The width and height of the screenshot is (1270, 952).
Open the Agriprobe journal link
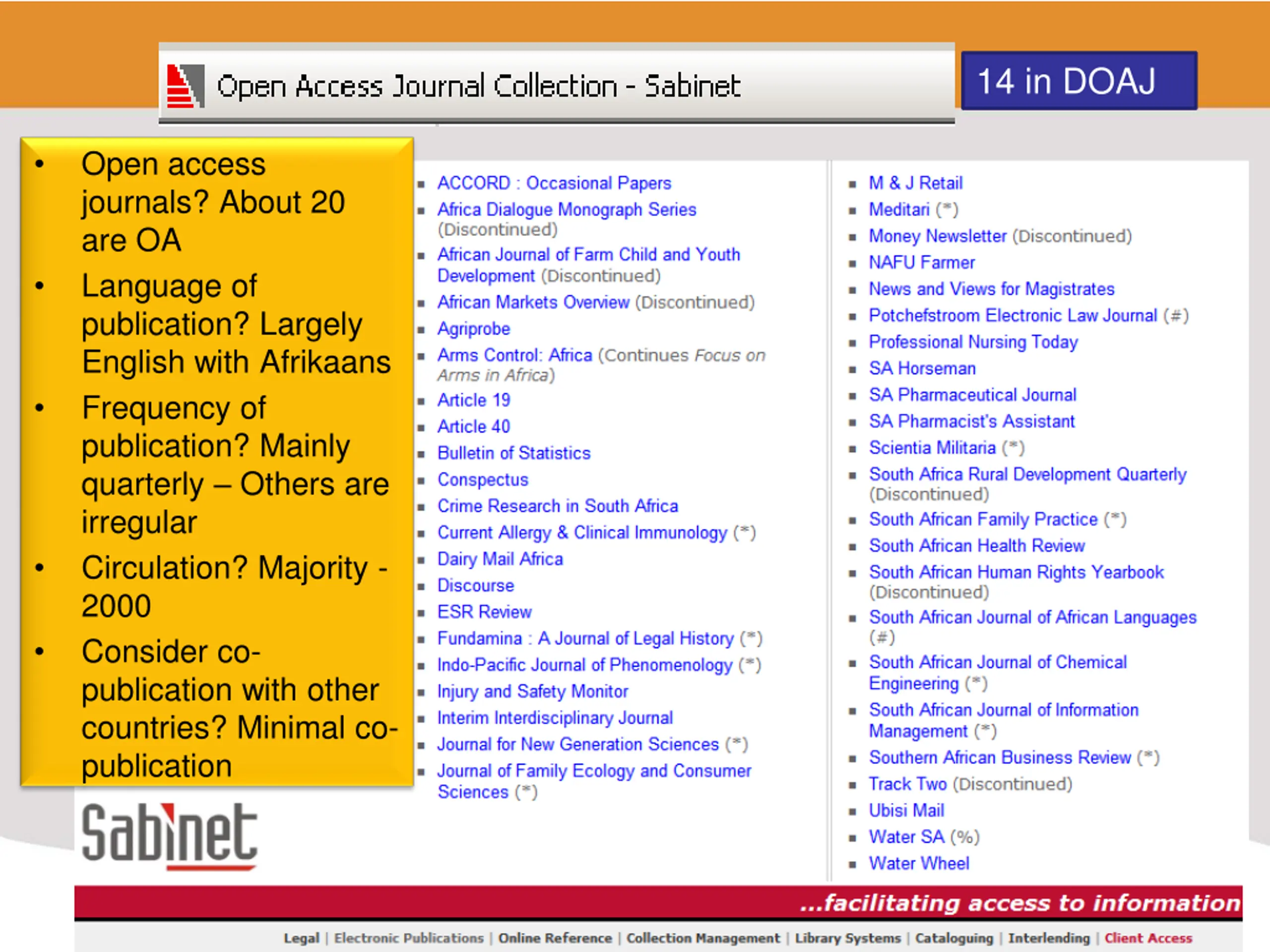click(474, 329)
